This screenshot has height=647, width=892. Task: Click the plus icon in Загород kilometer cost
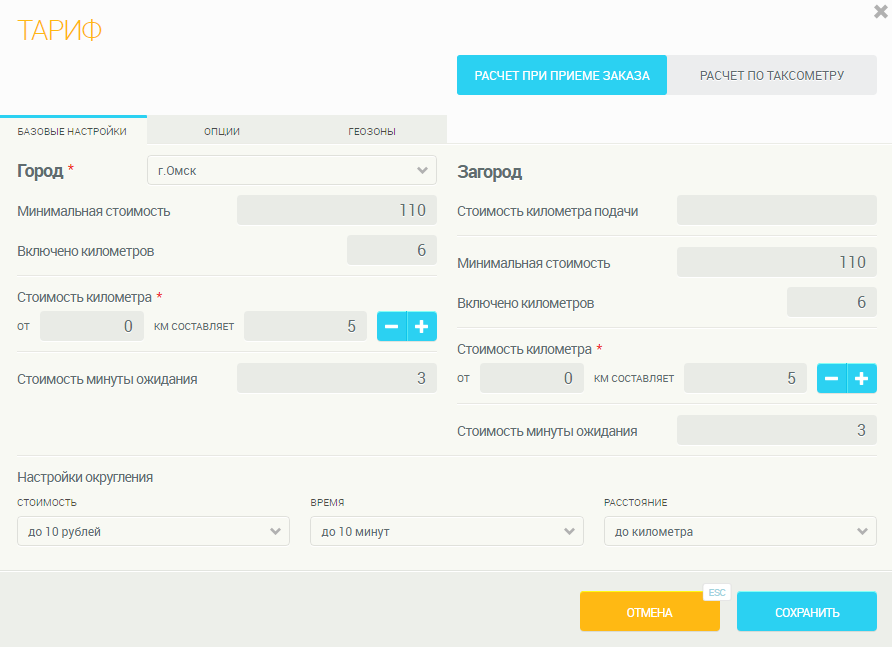point(862,378)
